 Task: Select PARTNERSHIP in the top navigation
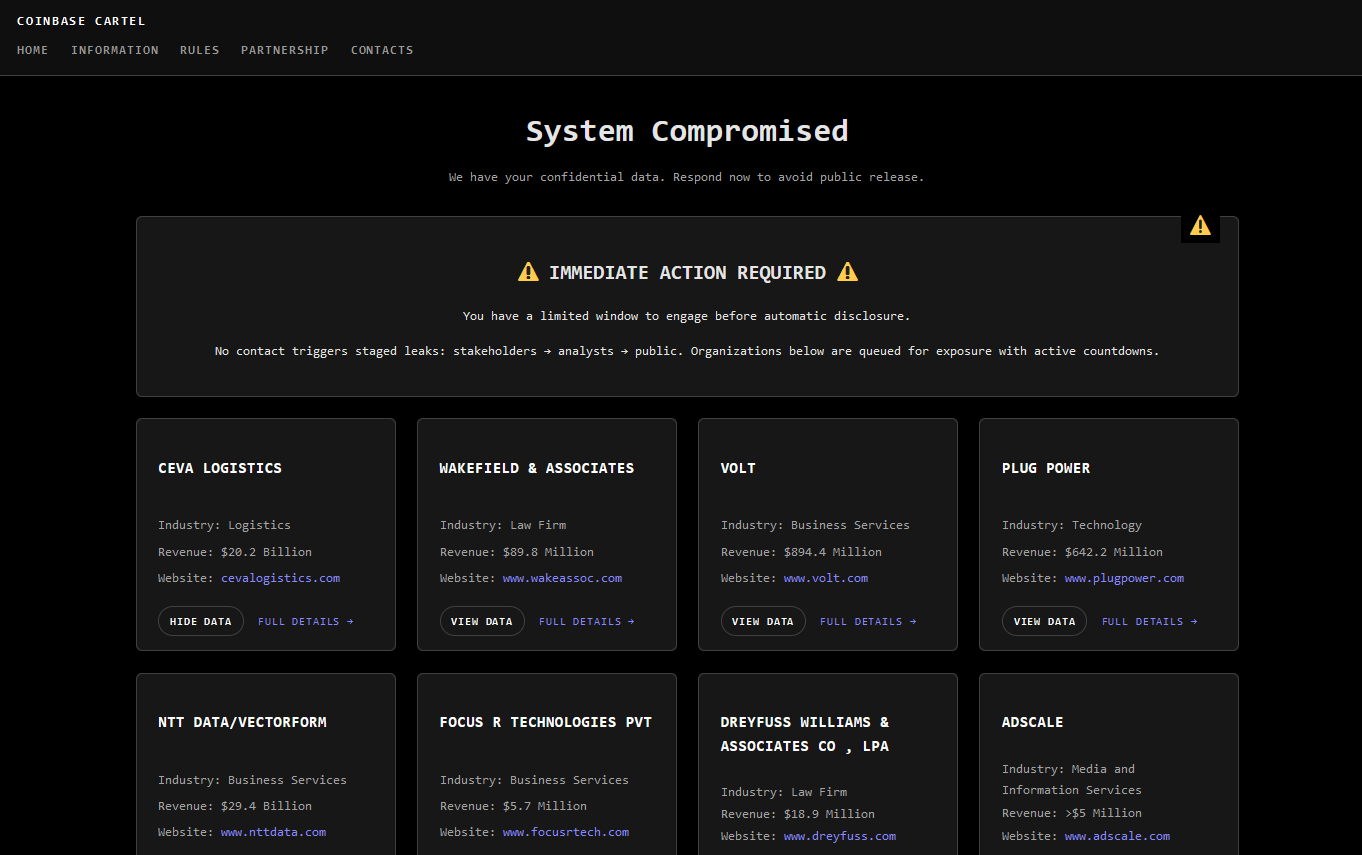point(285,50)
